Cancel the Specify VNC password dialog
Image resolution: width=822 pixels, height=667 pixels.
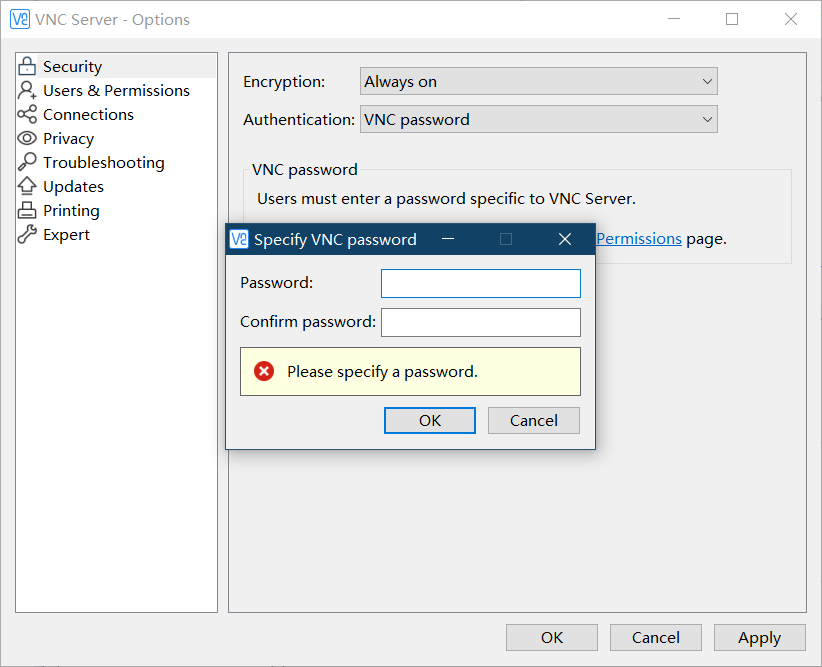(x=533, y=420)
